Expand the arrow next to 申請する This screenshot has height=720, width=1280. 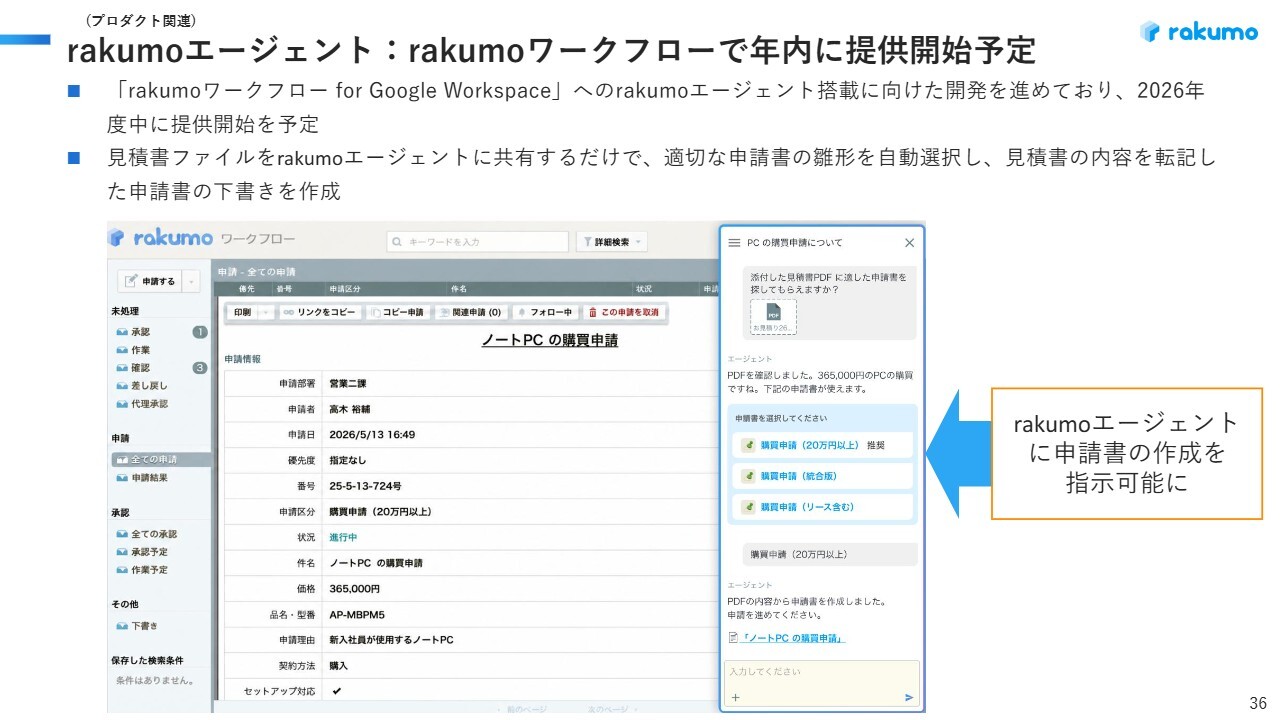point(191,281)
